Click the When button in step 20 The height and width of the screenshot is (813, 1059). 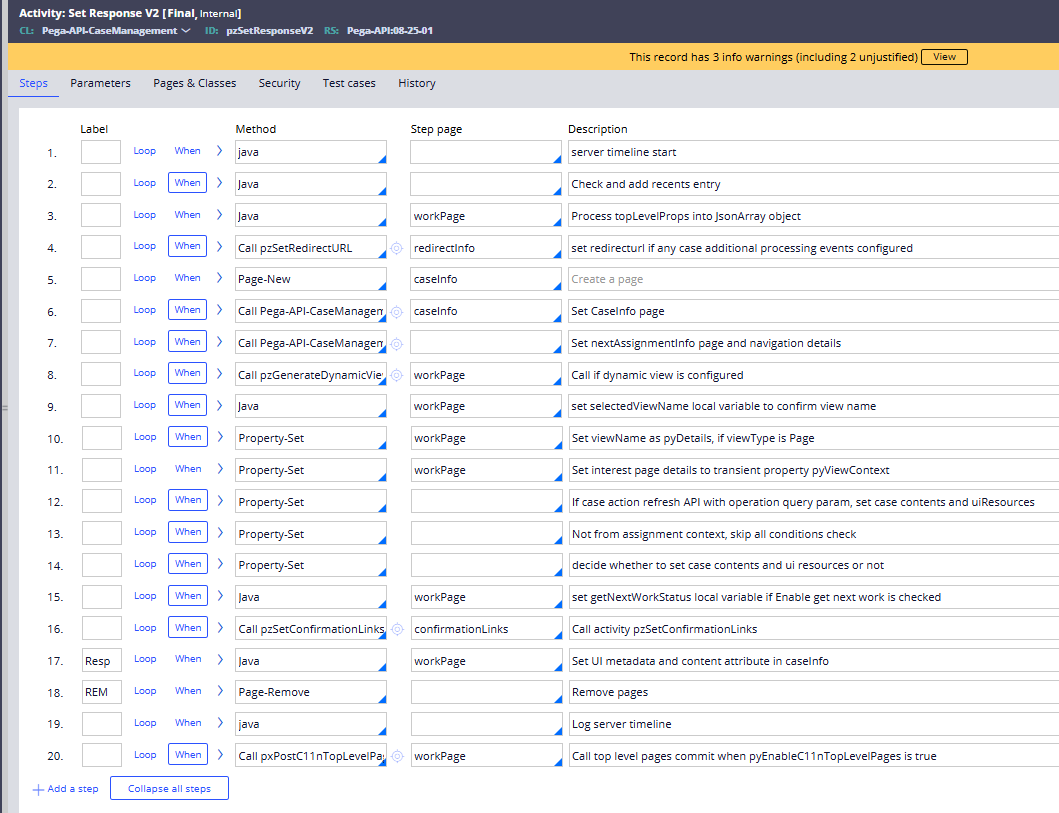click(x=188, y=754)
